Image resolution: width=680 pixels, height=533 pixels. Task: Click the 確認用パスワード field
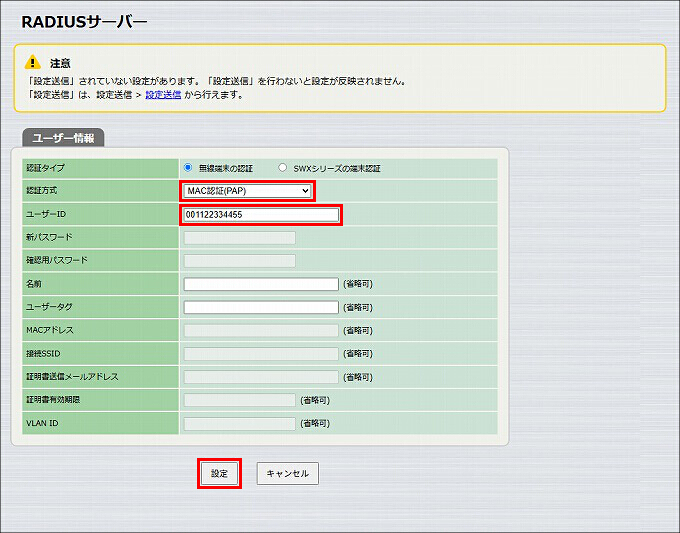pyautogui.click(x=239, y=261)
